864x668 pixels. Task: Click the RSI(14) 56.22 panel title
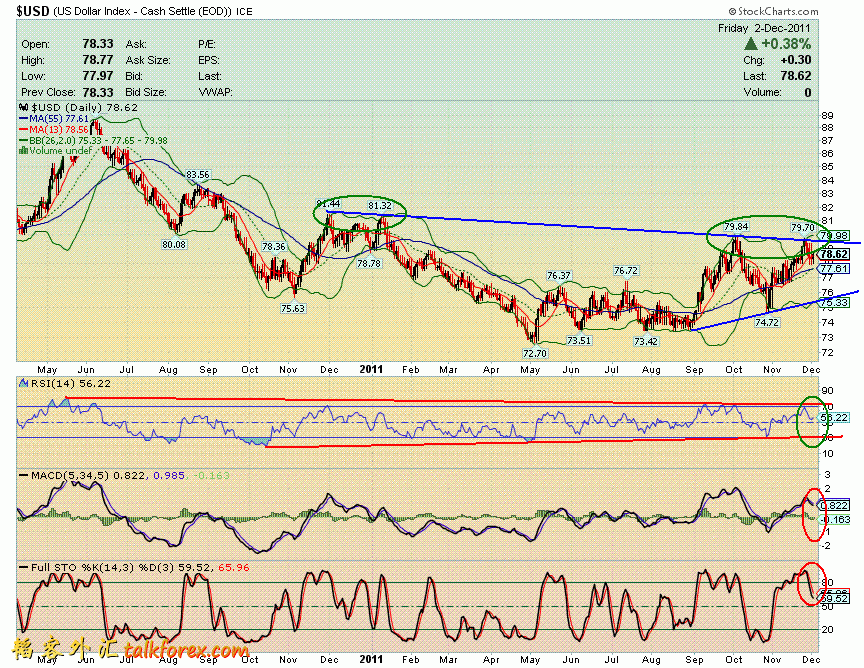pyautogui.click(x=71, y=383)
